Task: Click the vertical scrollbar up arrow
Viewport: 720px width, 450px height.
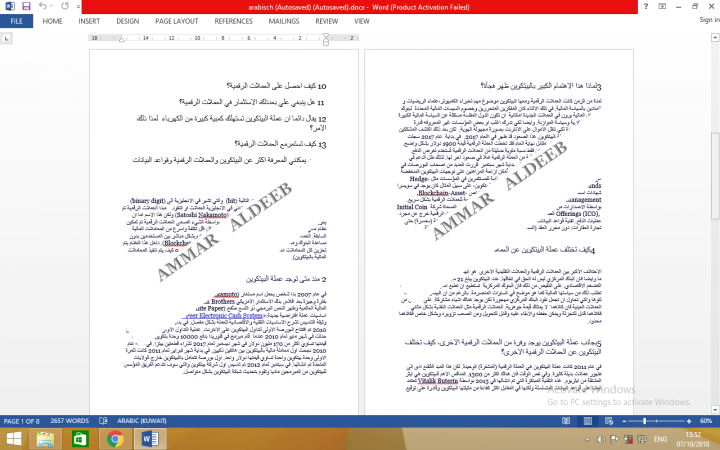Action: [715, 38]
